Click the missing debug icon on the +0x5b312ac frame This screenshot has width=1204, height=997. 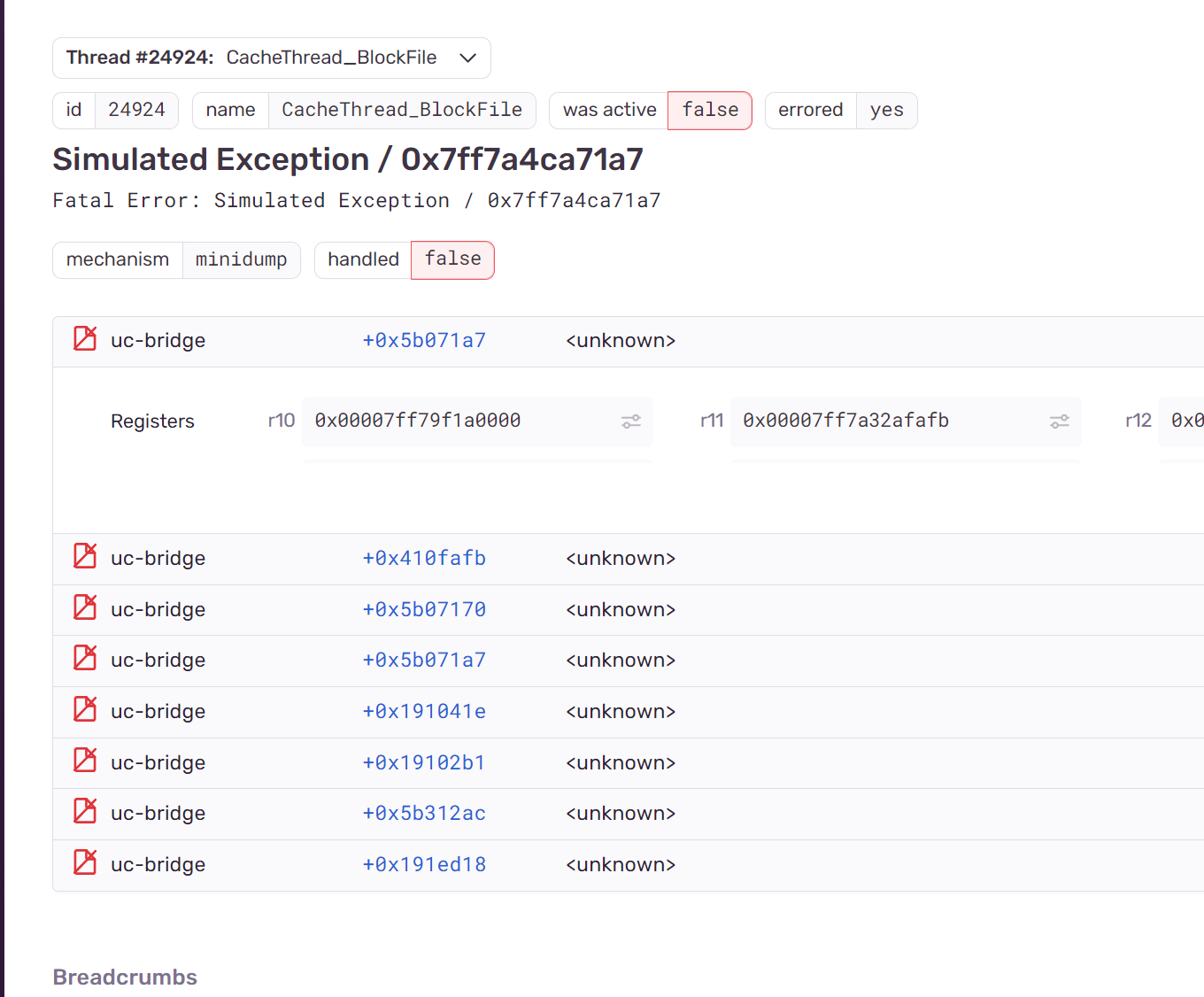[84, 811]
